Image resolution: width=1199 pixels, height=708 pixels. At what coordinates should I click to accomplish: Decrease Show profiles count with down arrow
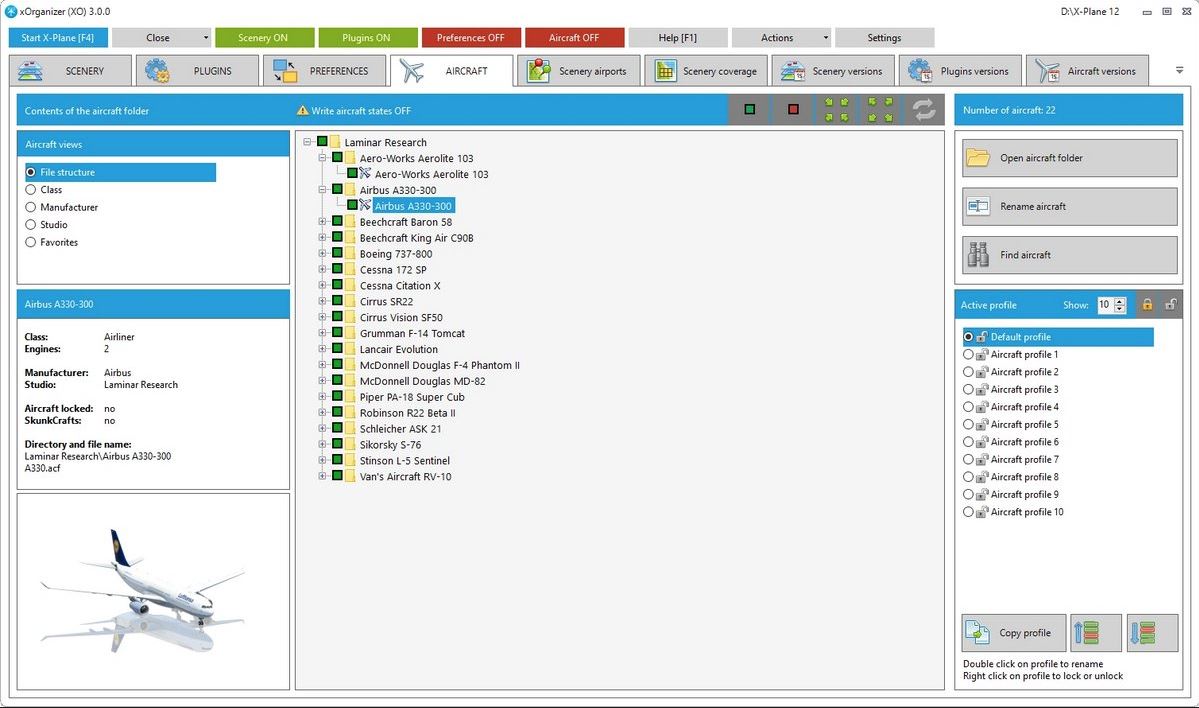1119,309
